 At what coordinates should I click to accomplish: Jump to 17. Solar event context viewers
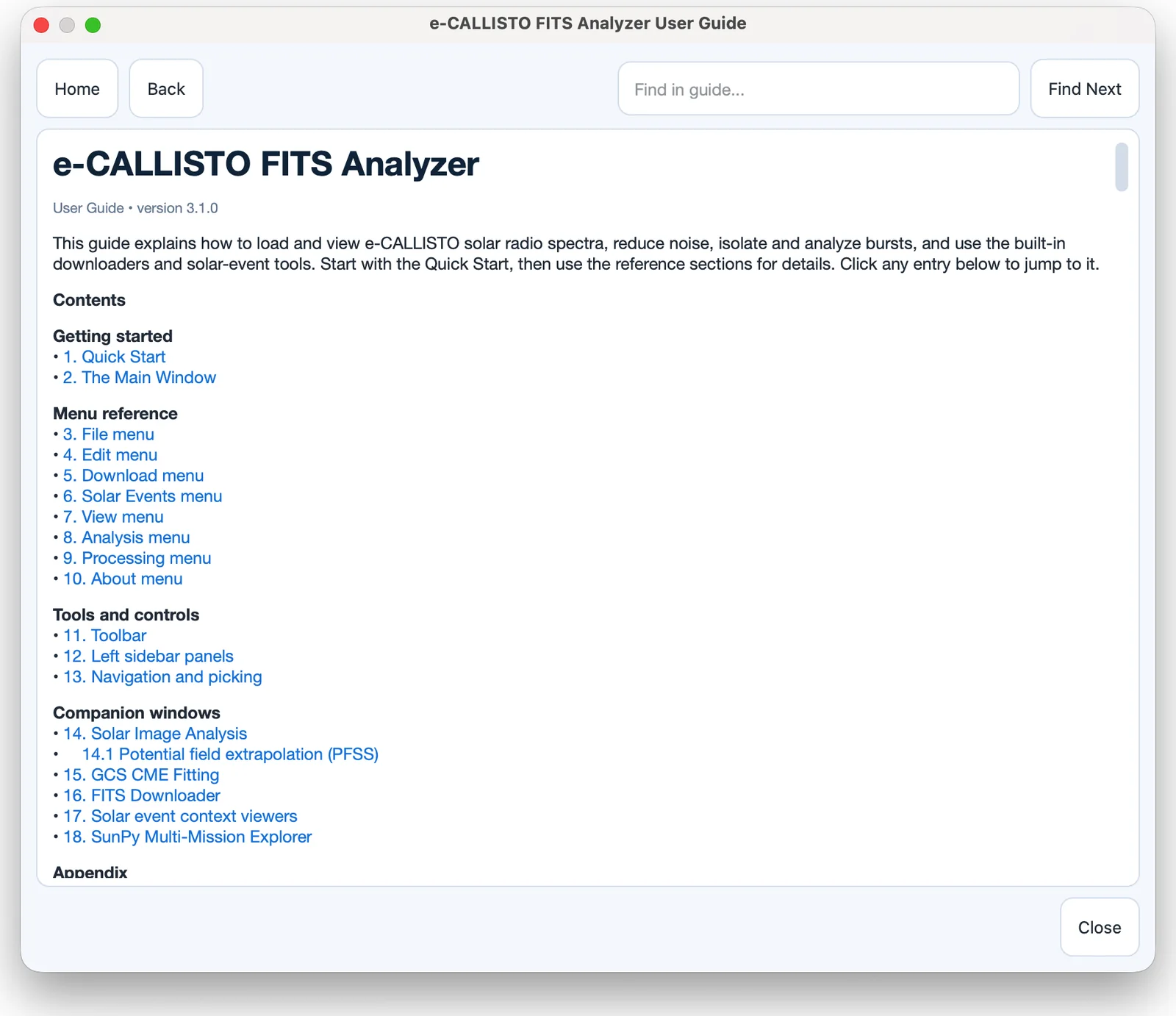pos(180,816)
